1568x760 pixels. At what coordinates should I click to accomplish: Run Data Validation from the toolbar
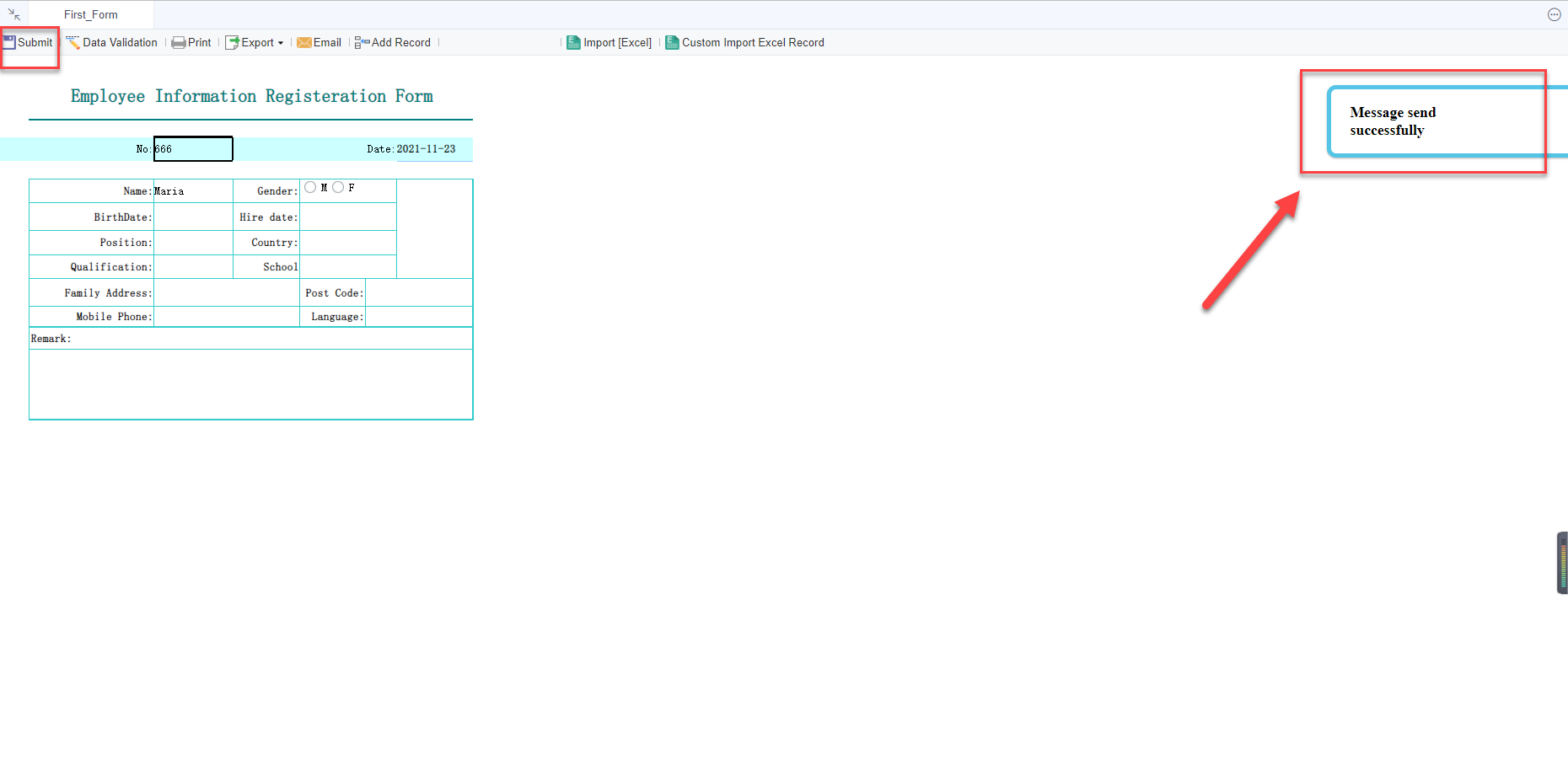pyautogui.click(x=121, y=42)
